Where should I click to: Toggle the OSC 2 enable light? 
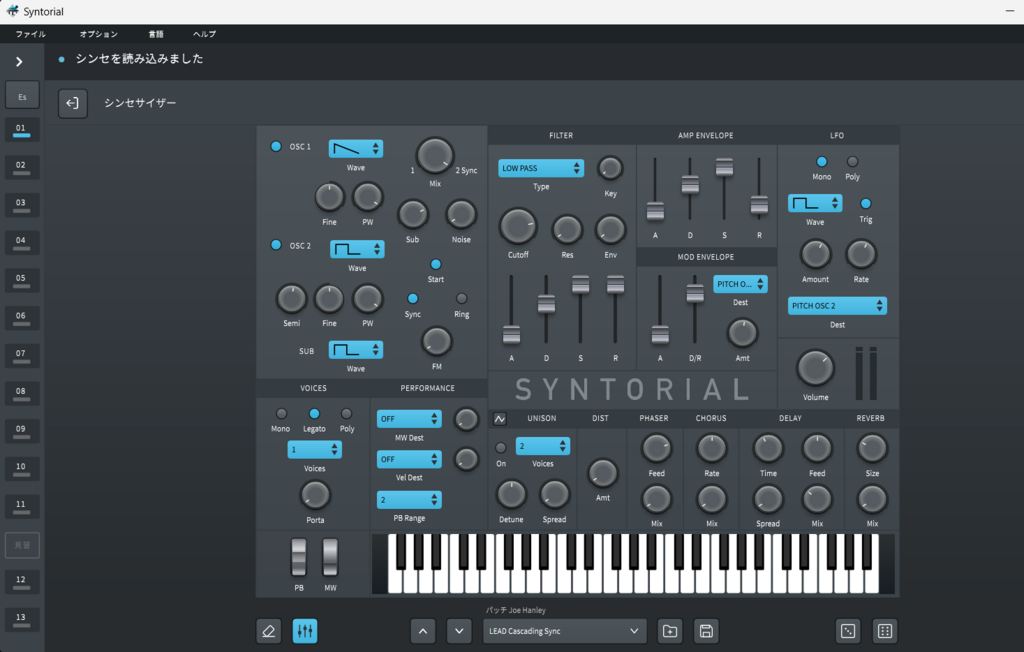[276, 245]
